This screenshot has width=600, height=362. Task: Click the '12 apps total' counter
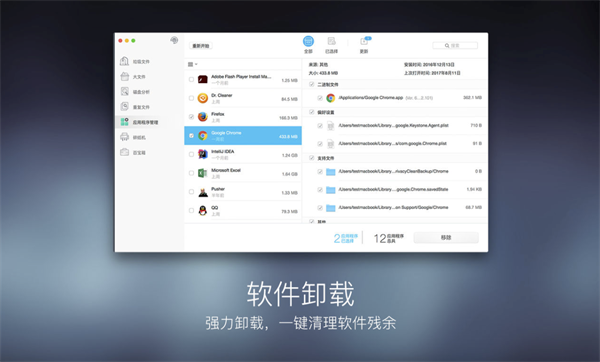(388, 238)
